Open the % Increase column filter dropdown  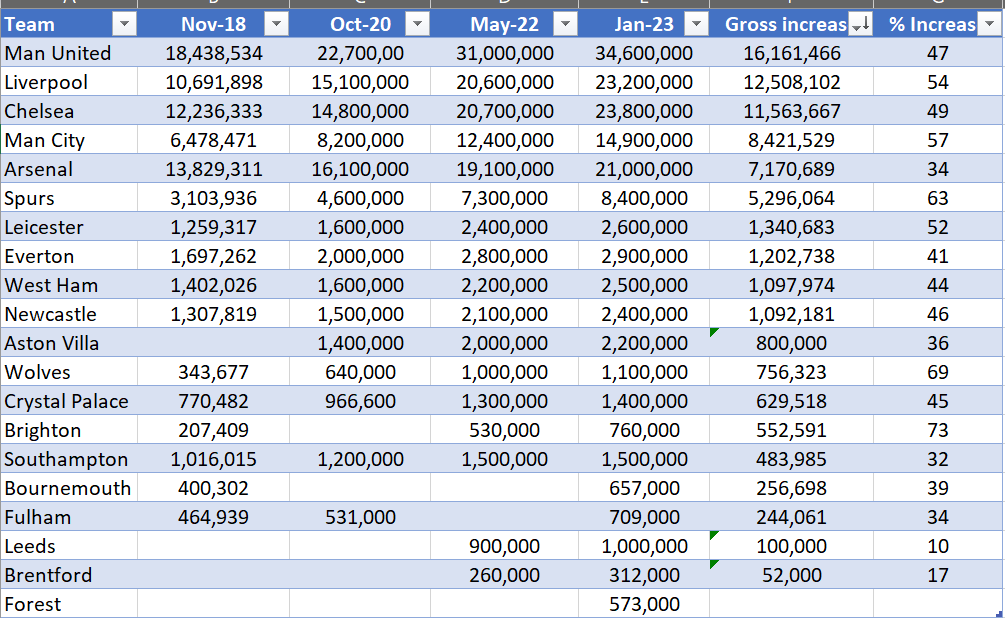989,24
